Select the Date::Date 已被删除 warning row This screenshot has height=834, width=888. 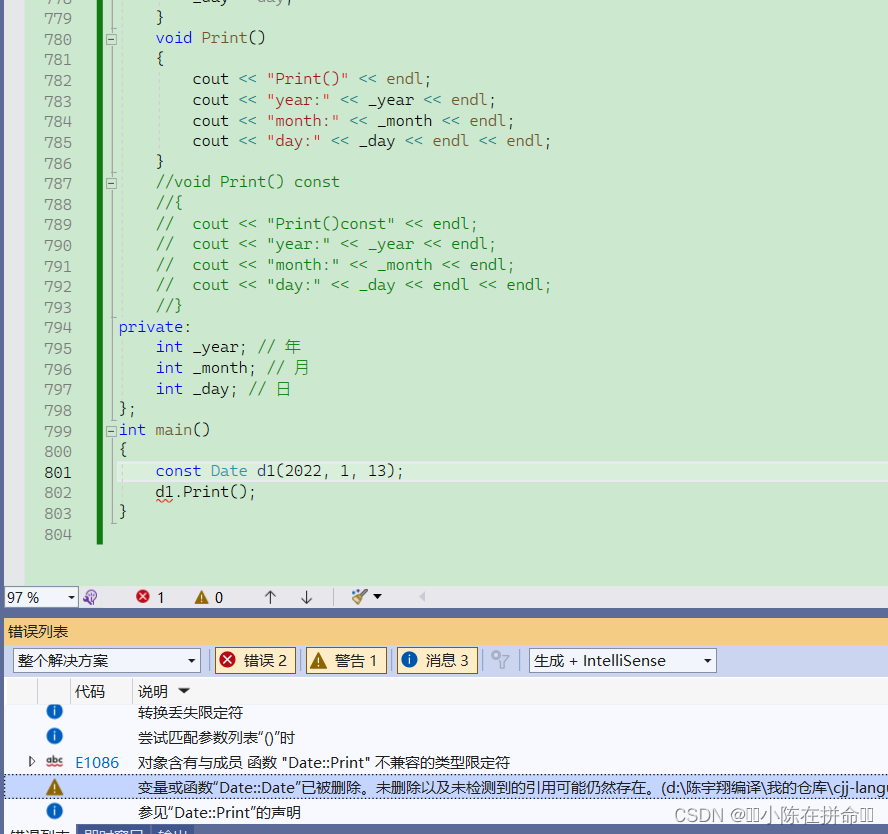(x=446, y=787)
